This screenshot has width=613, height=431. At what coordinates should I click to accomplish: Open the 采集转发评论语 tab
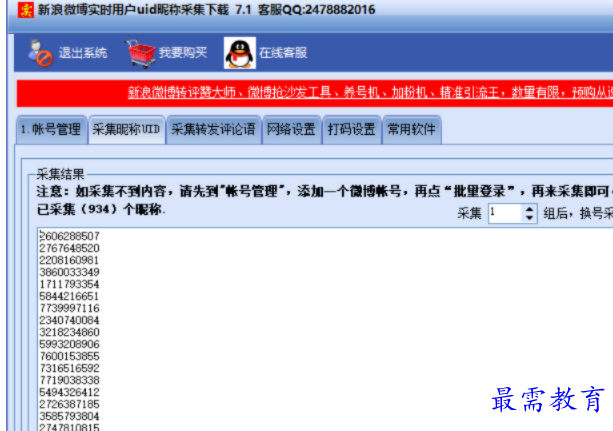[x=213, y=129]
